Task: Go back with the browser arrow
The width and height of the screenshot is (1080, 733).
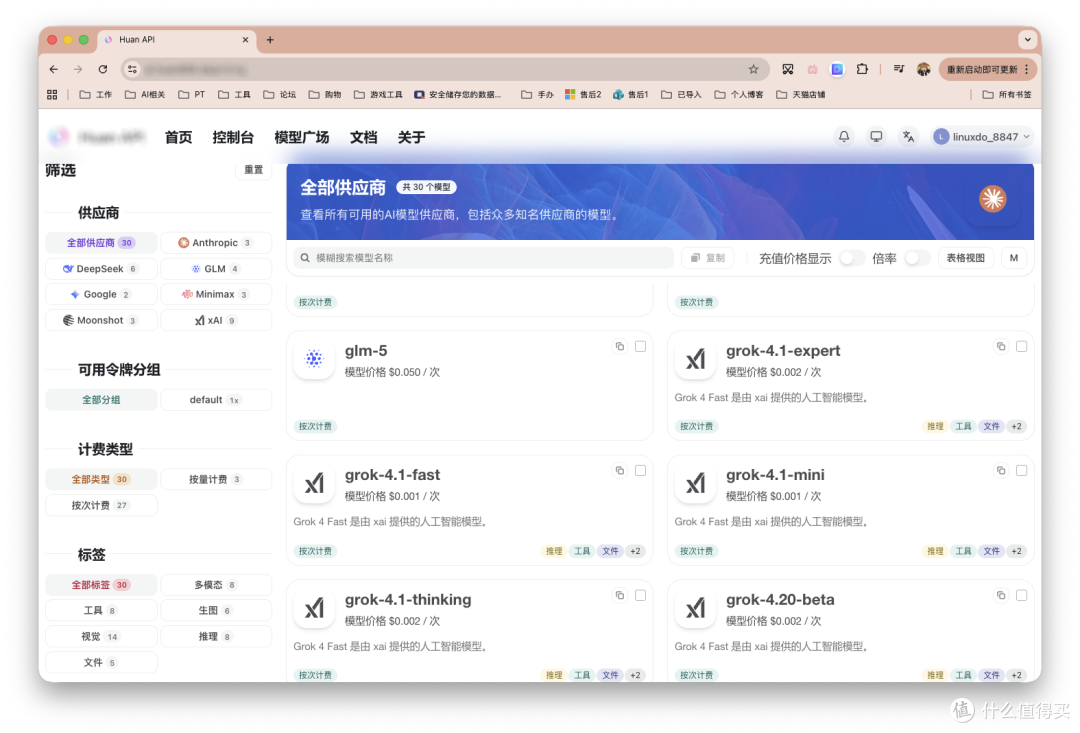Action: [54, 69]
